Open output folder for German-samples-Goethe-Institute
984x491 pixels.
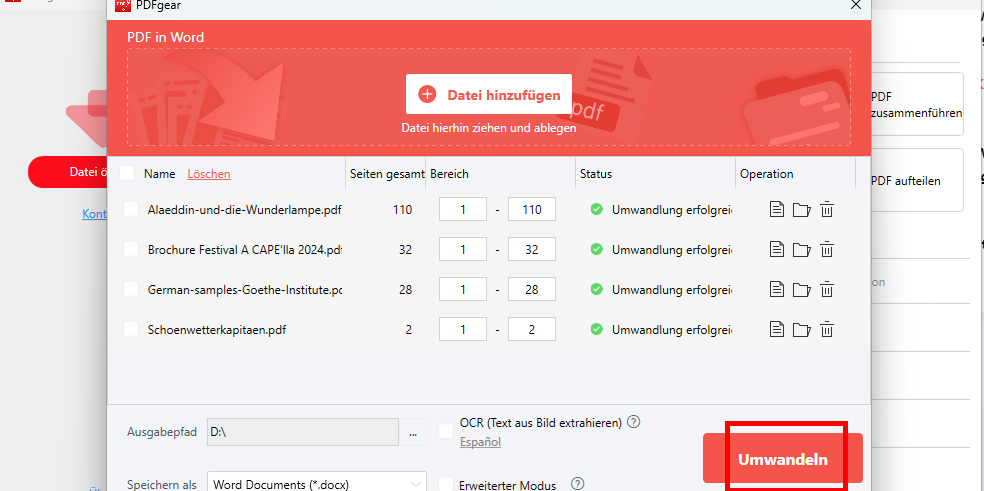[x=801, y=289]
